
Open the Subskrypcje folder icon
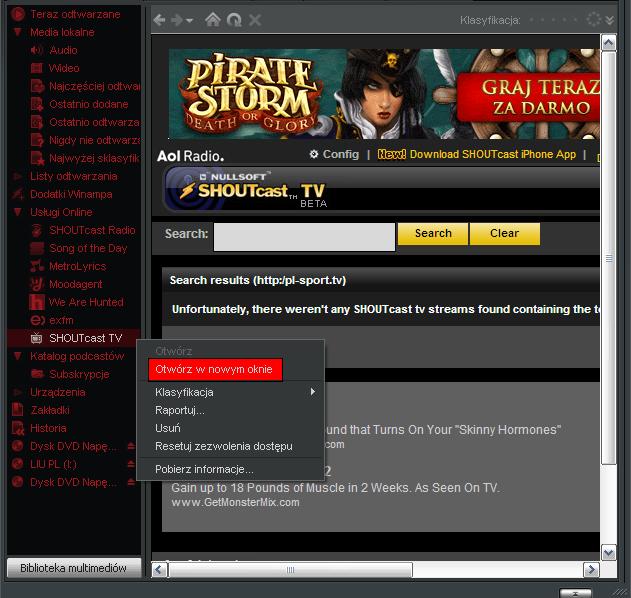click(37, 374)
